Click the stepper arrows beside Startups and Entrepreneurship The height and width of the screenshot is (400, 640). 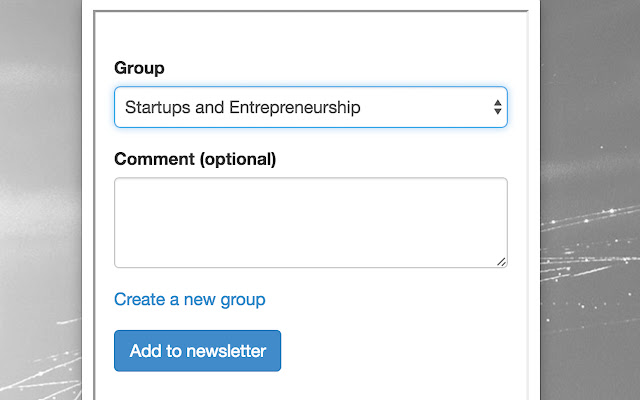tap(497, 107)
